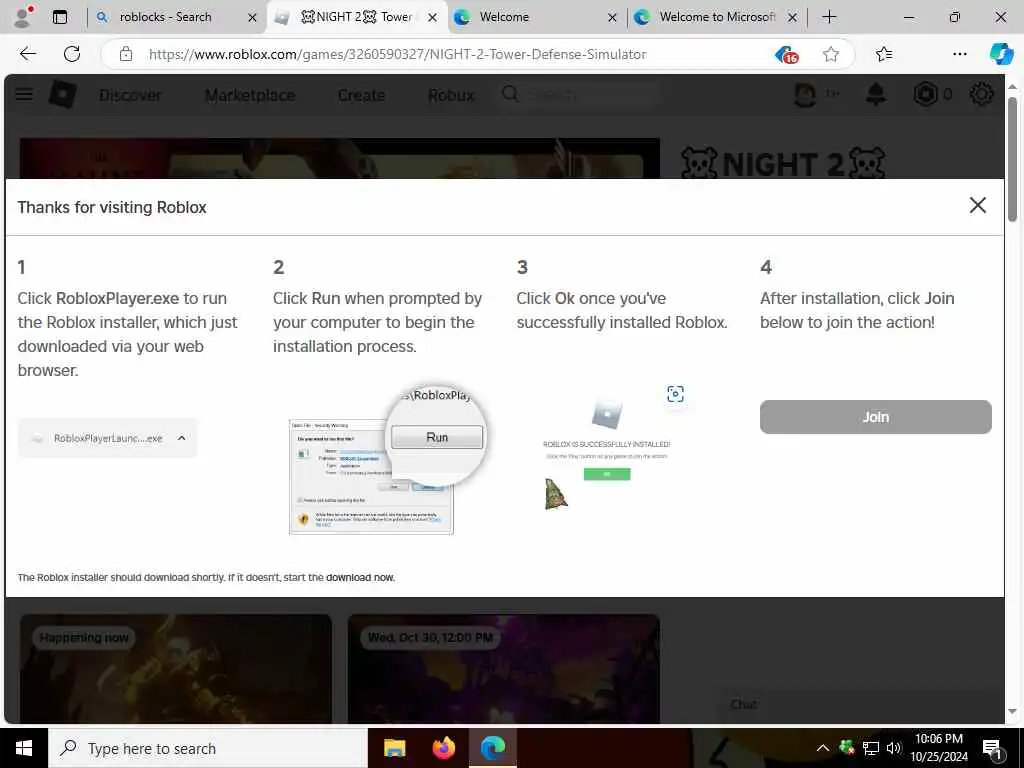Close the roblocks Search tab
This screenshot has height=768, width=1024.
coord(252,18)
